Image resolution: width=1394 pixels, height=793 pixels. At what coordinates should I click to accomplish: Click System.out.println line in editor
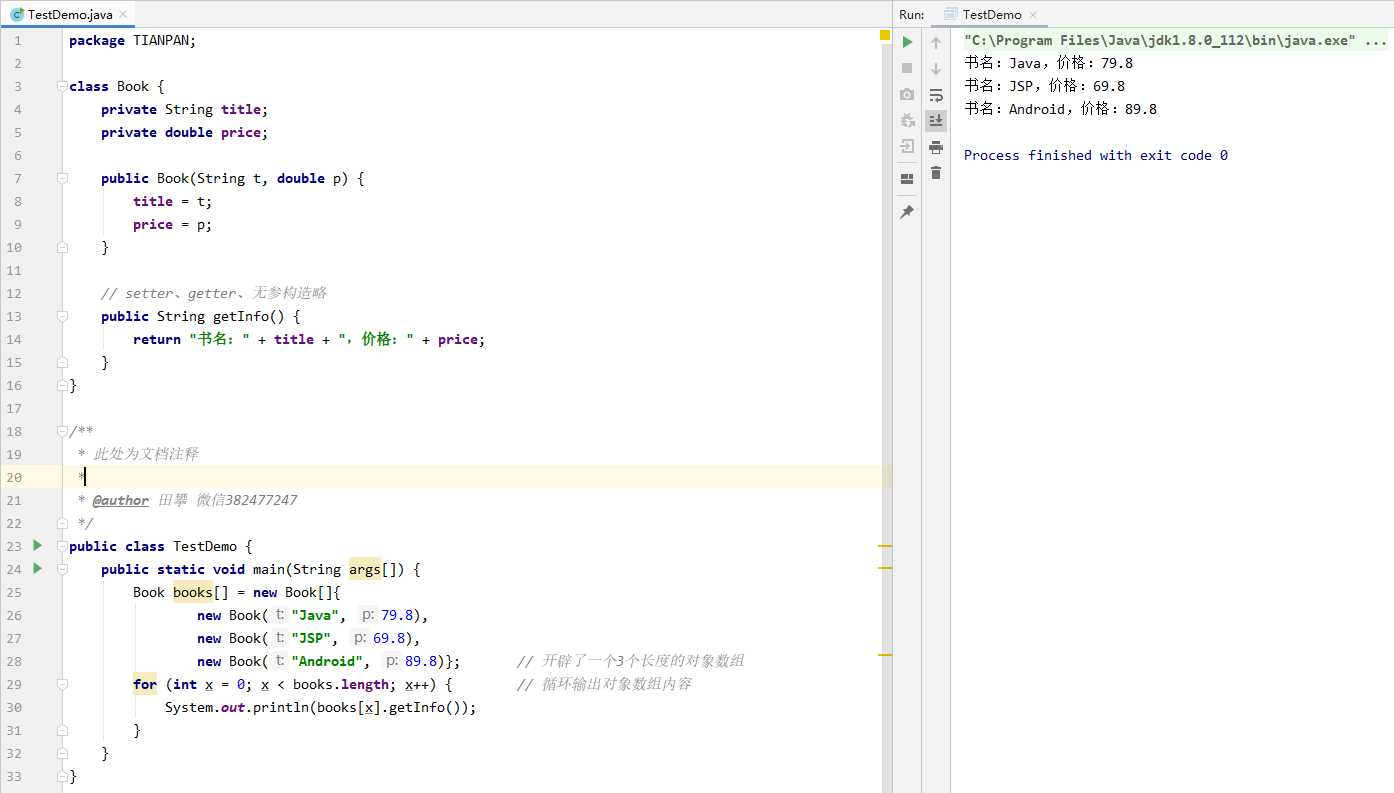point(321,707)
